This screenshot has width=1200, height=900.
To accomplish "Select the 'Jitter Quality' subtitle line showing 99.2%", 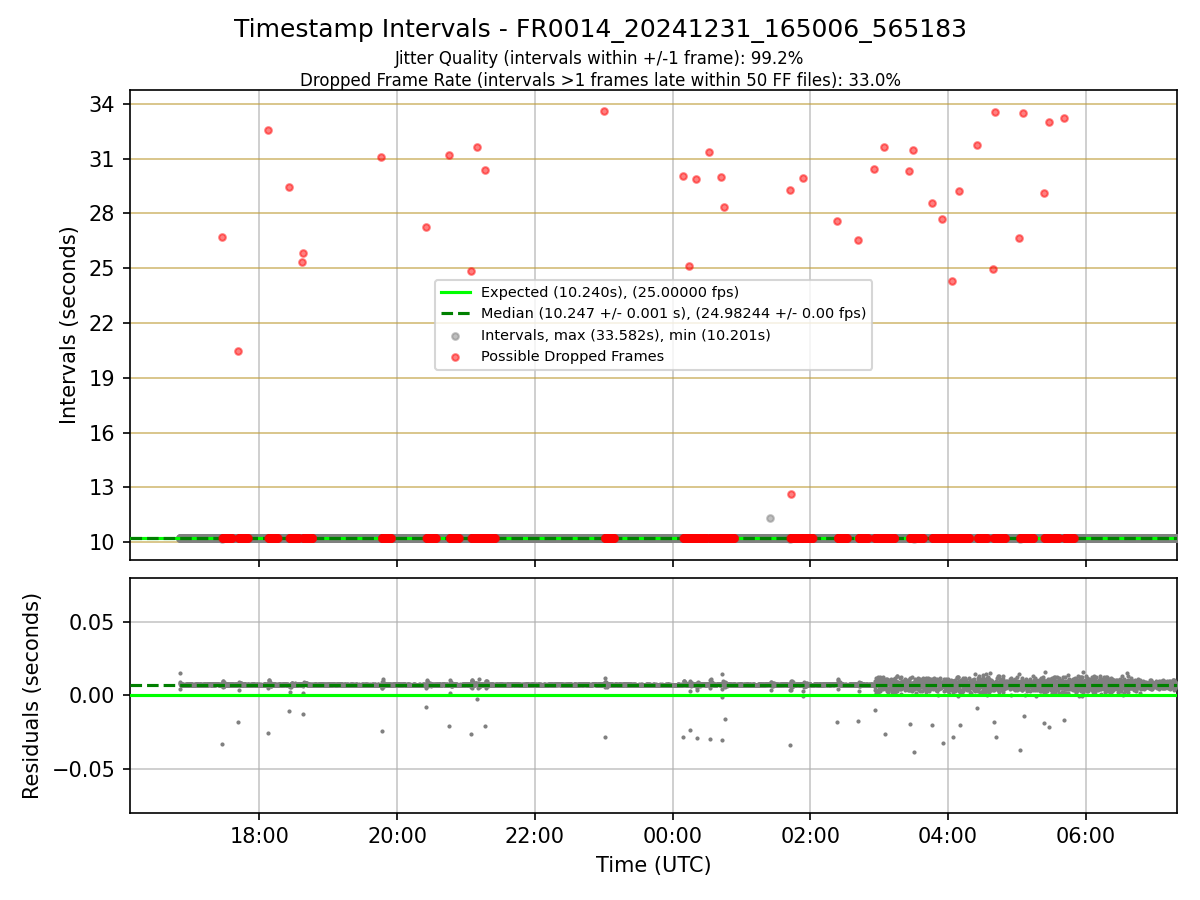I will [600, 58].
